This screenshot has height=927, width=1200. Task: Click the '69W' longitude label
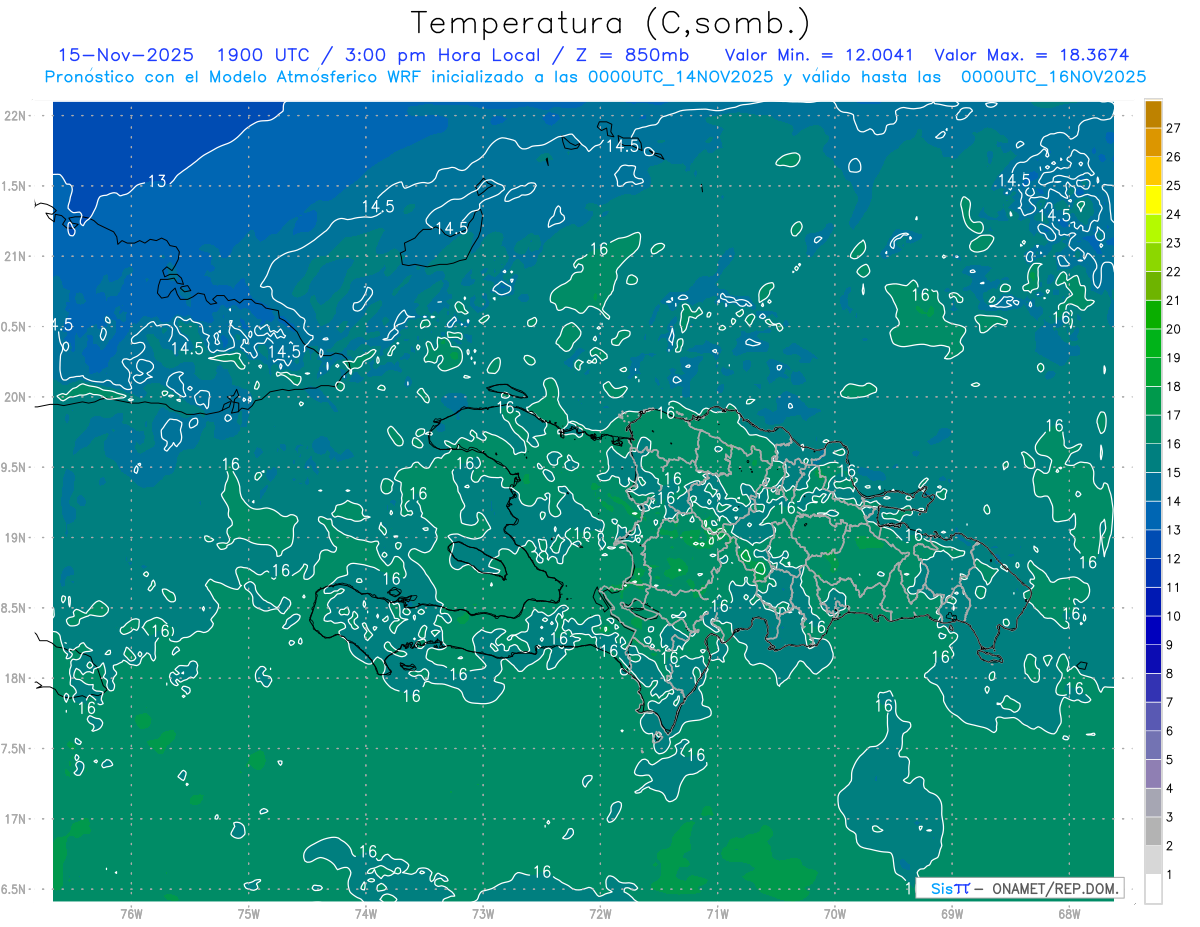tap(952, 914)
